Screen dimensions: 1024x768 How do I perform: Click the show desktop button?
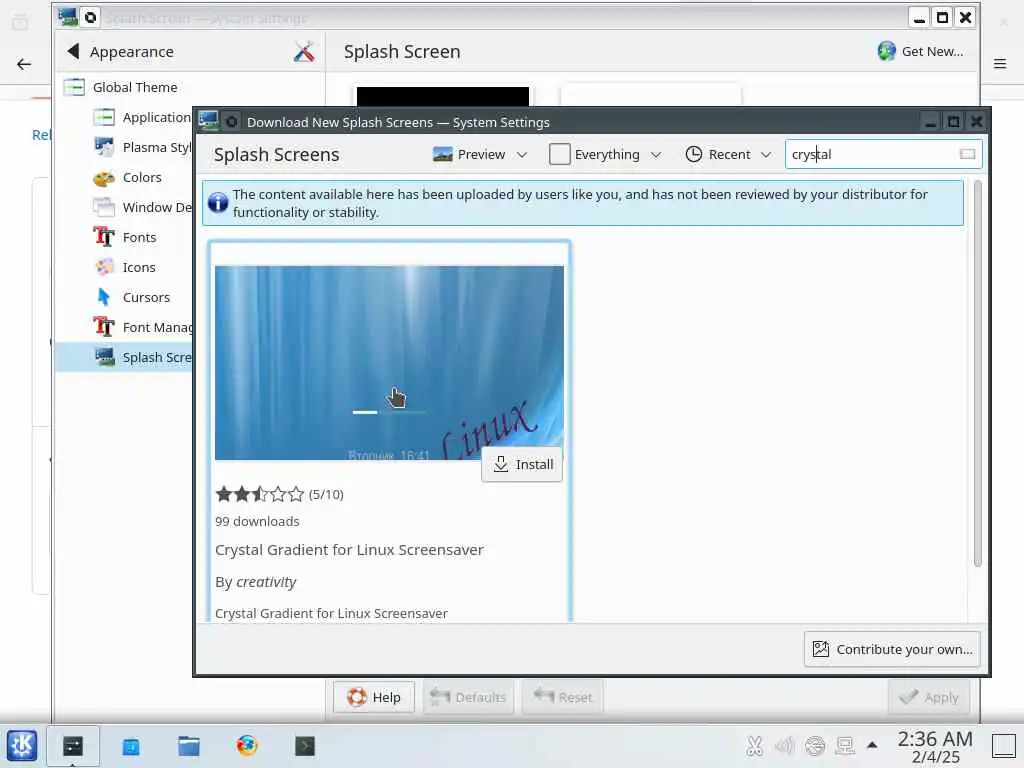[1004, 746]
